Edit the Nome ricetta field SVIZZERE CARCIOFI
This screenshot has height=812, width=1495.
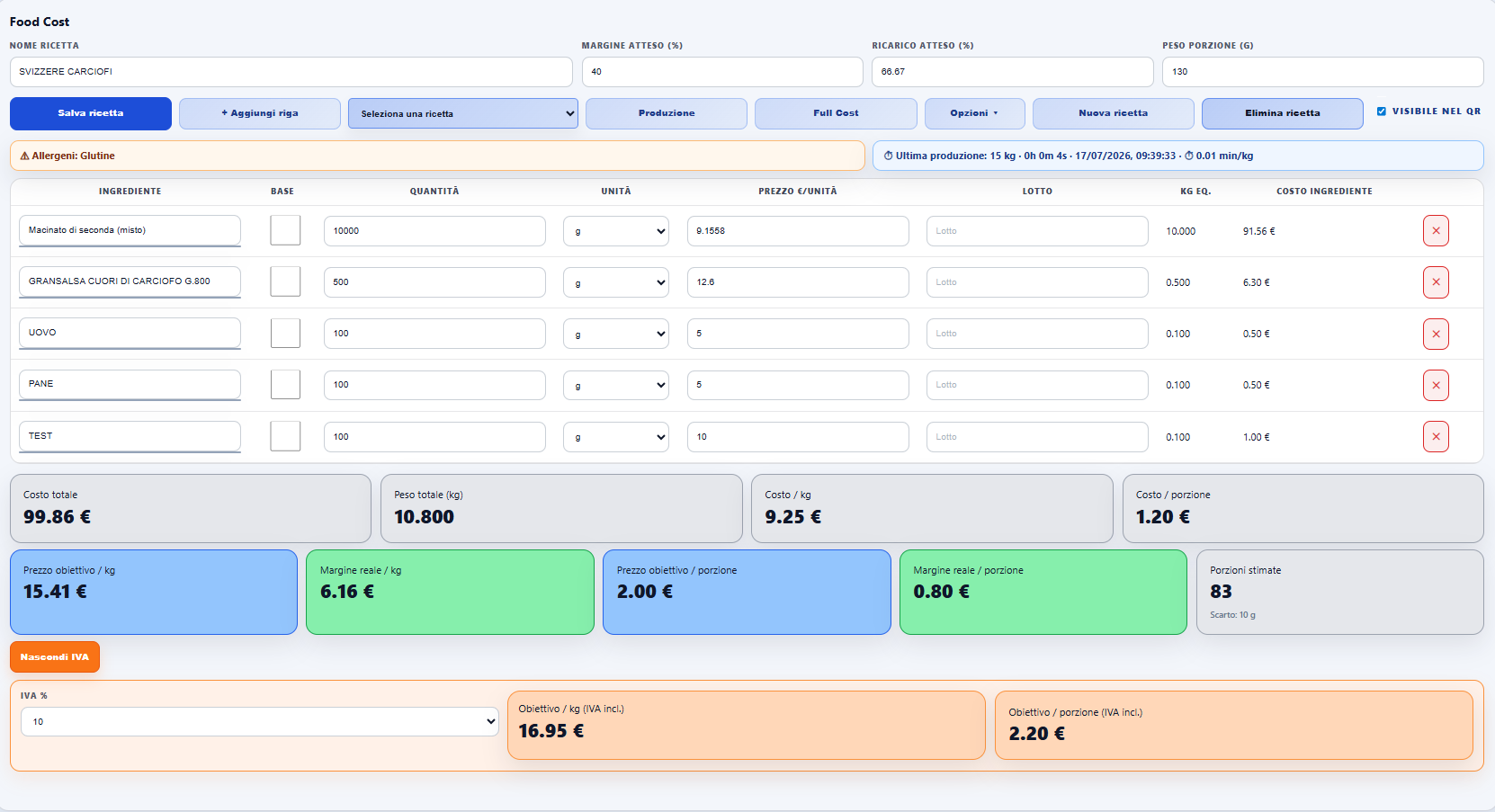(291, 72)
